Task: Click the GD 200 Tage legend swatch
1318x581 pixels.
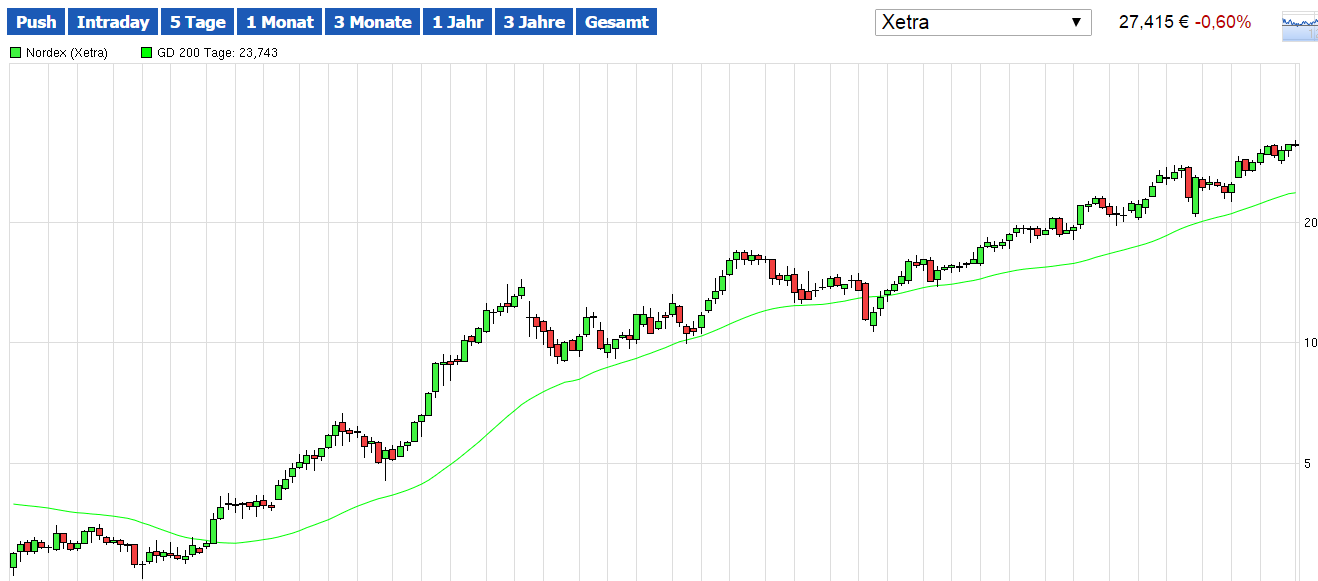Action: (x=147, y=53)
